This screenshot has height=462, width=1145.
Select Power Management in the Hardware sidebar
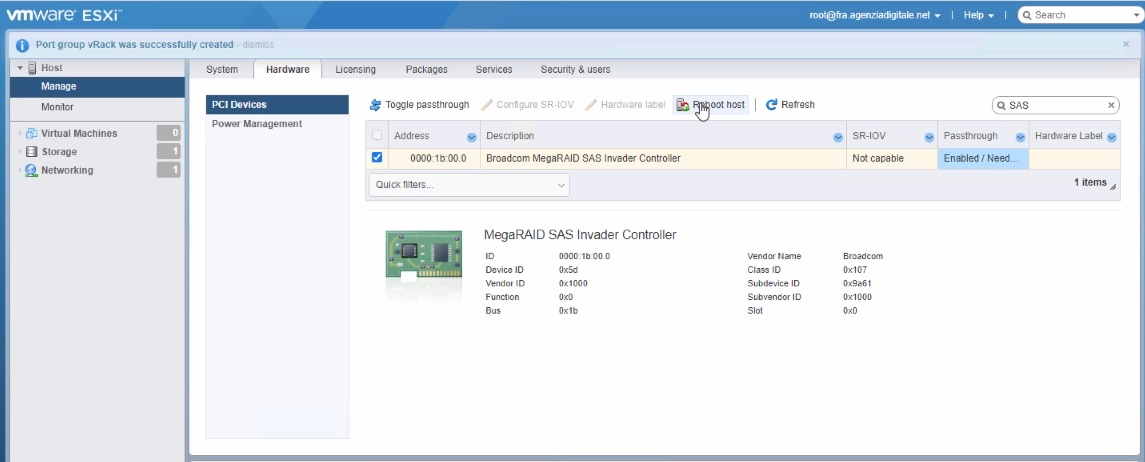pyautogui.click(x=257, y=124)
